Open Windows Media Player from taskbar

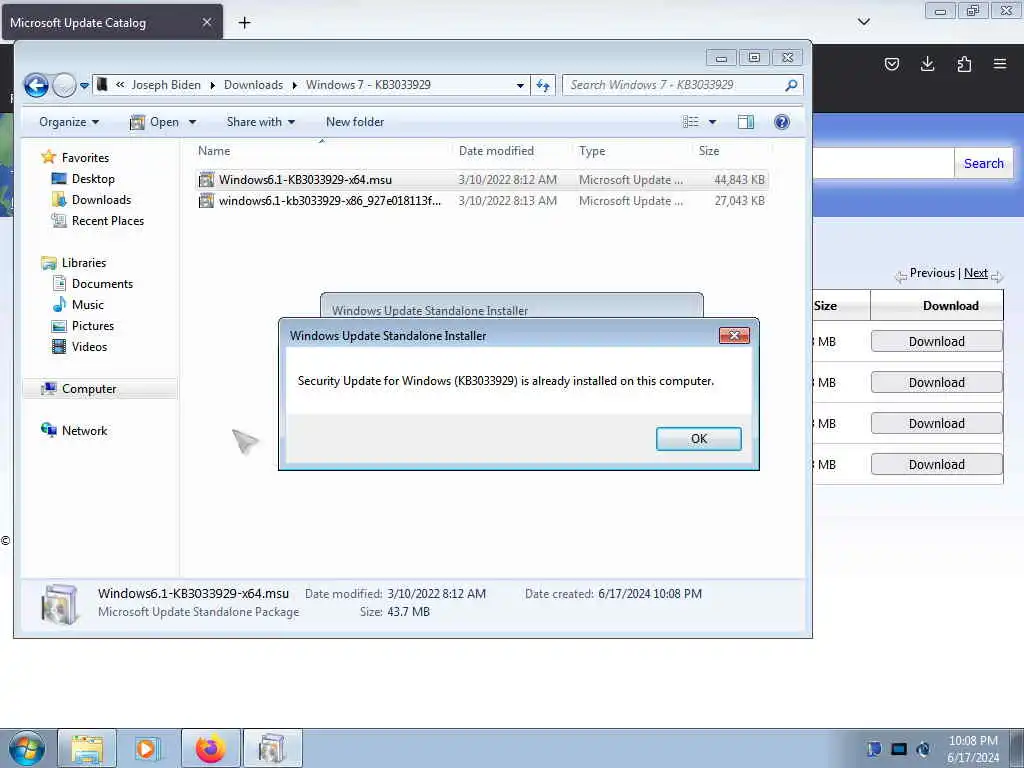147,748
